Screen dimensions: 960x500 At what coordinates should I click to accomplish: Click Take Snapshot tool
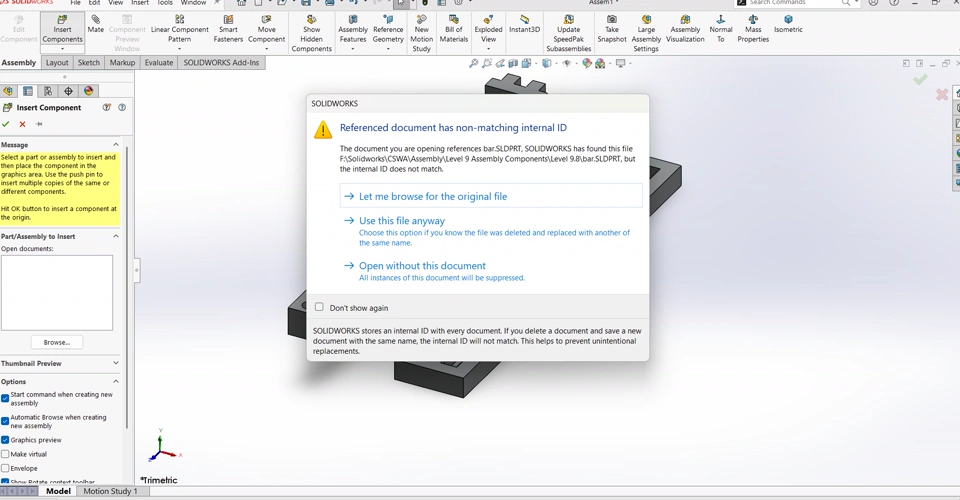[612, 29]
